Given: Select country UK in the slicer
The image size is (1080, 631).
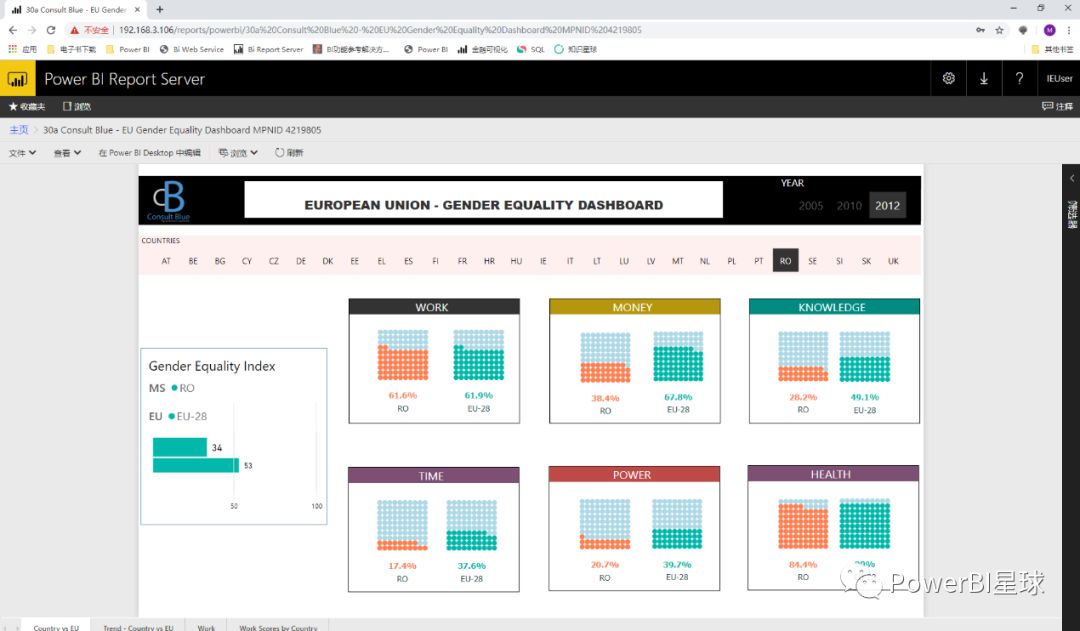Looking at the screenshot, I should pyautogui.click(x=893, y=261).
